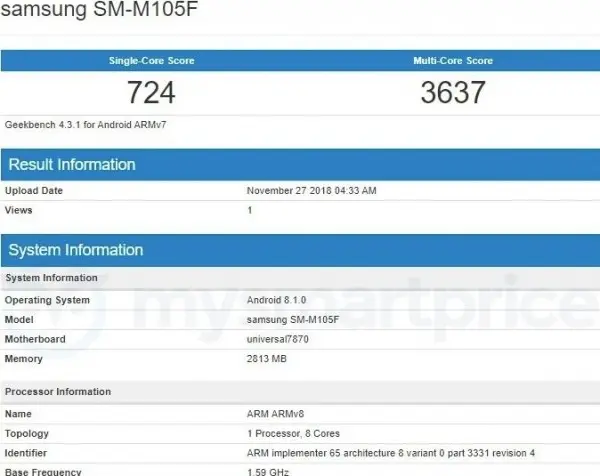This screenshot has width=600, height=476.
Task: Select the Views label
Action: pos(18,210)
